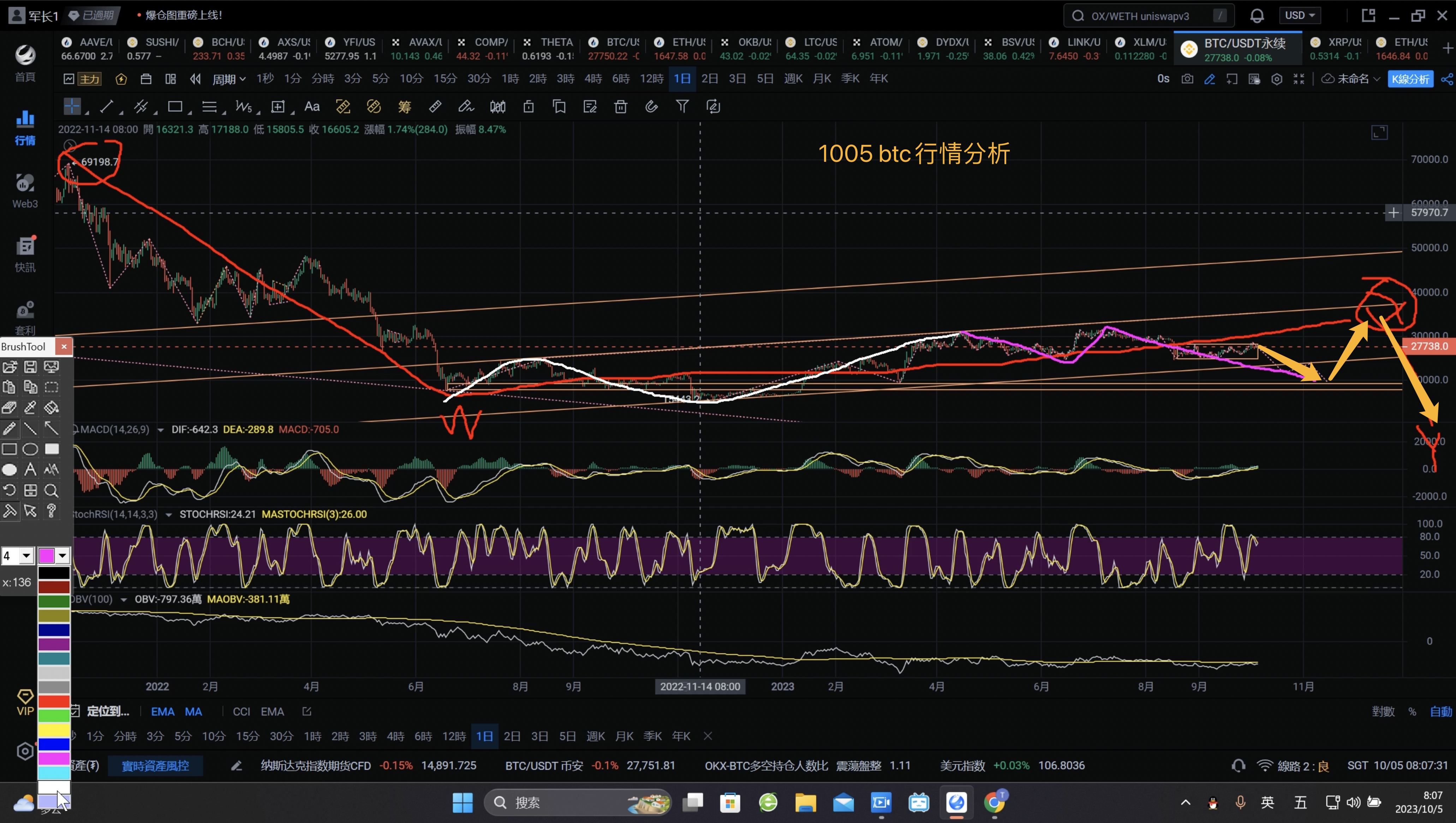1456x823 pixels.
Task: Switch to 1時 timeframe in top bar
Action: [x=510, y=79]
